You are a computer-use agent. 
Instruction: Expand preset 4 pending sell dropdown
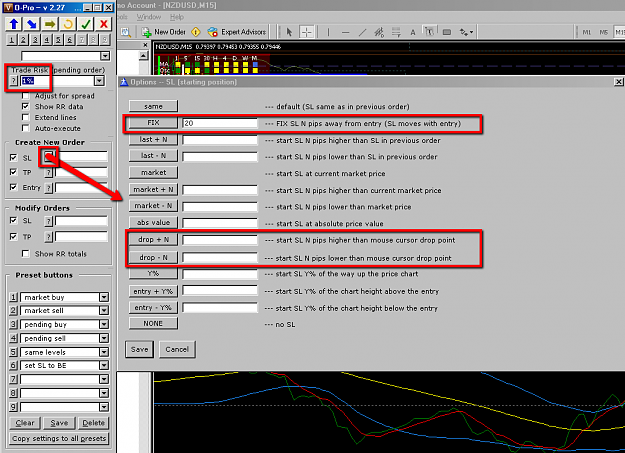(104, 338)
